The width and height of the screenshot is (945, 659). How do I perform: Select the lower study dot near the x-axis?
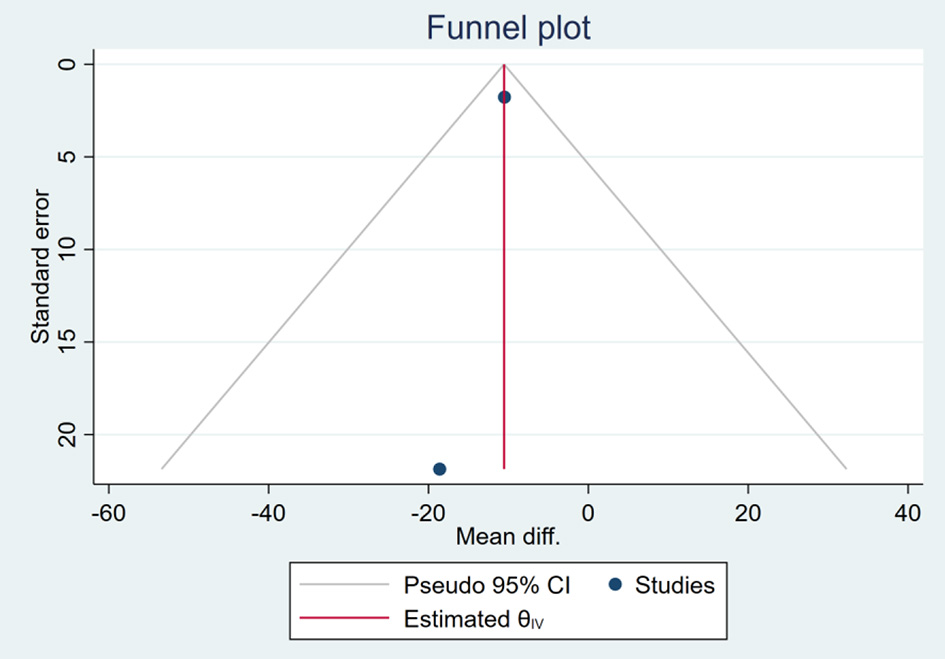coord(439,469)
